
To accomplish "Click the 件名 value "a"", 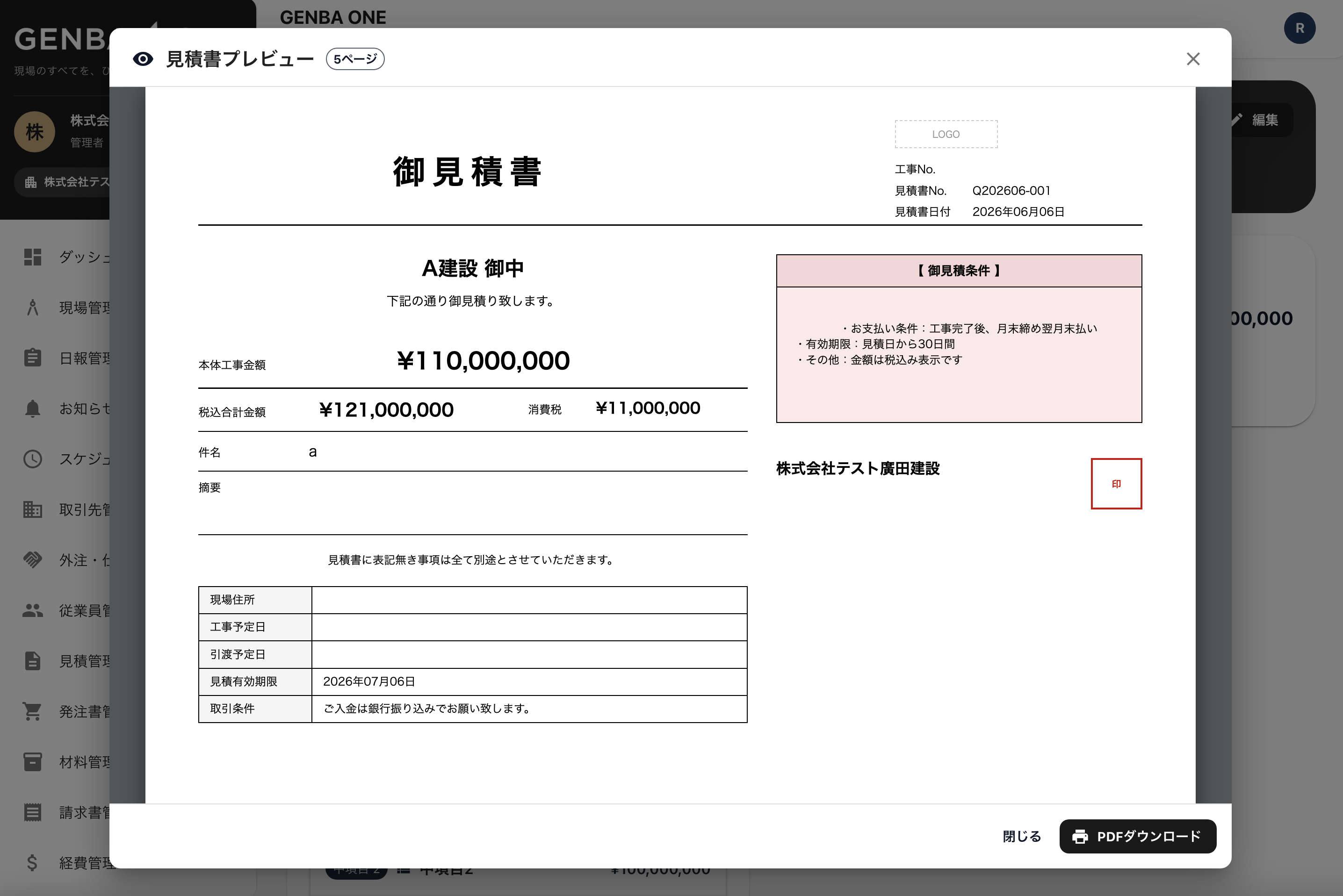I will coord(313,452).
